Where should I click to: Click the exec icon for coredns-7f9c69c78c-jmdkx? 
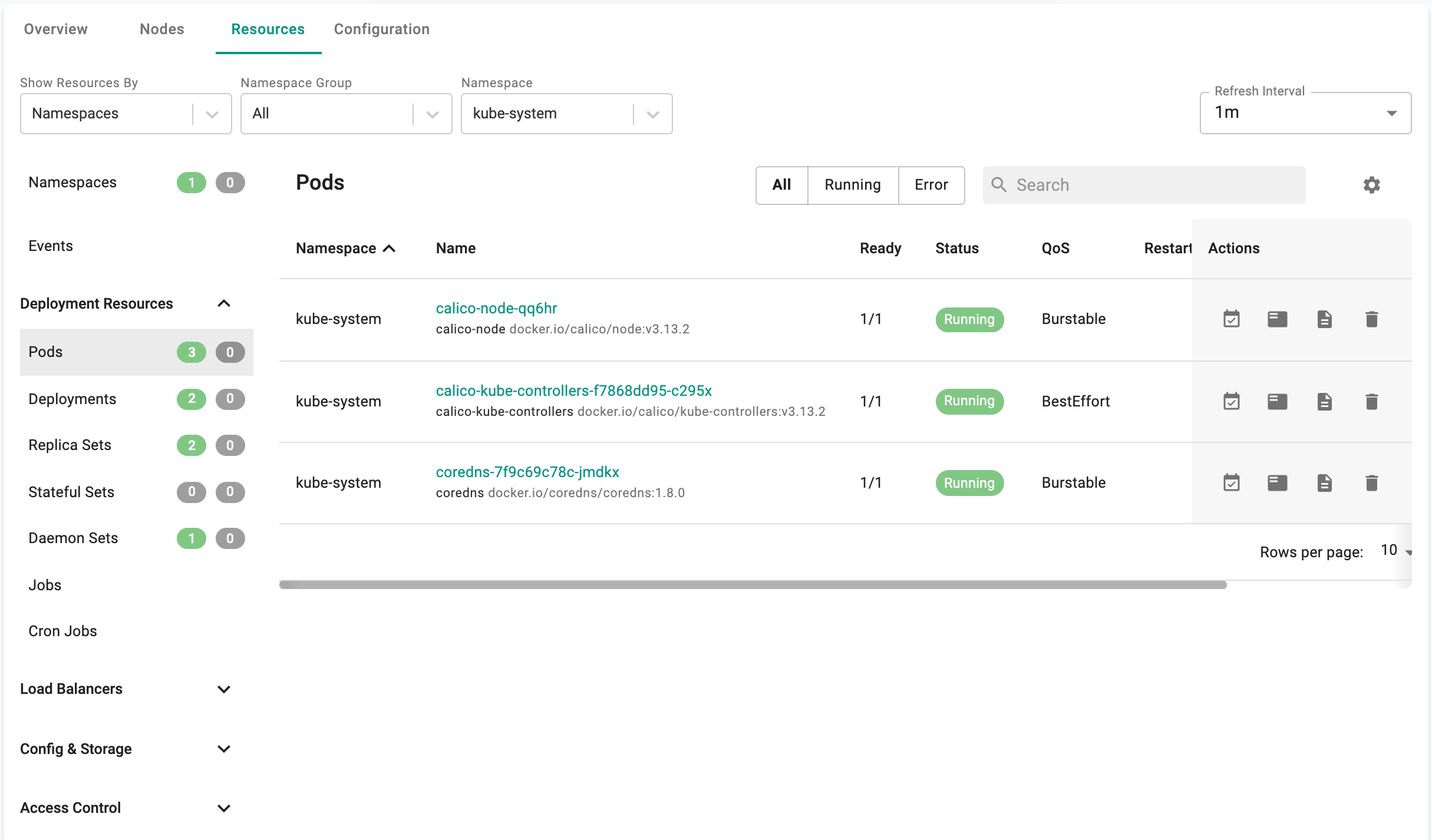1277,483
